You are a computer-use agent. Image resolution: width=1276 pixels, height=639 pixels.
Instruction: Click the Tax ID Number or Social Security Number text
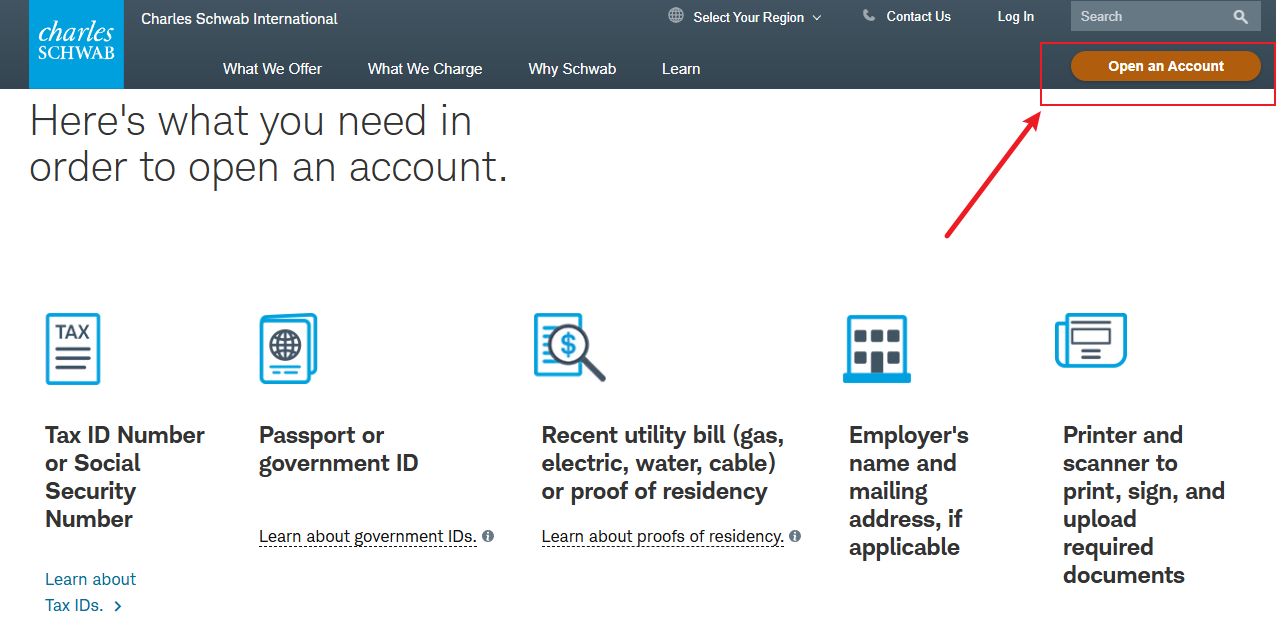125,477
